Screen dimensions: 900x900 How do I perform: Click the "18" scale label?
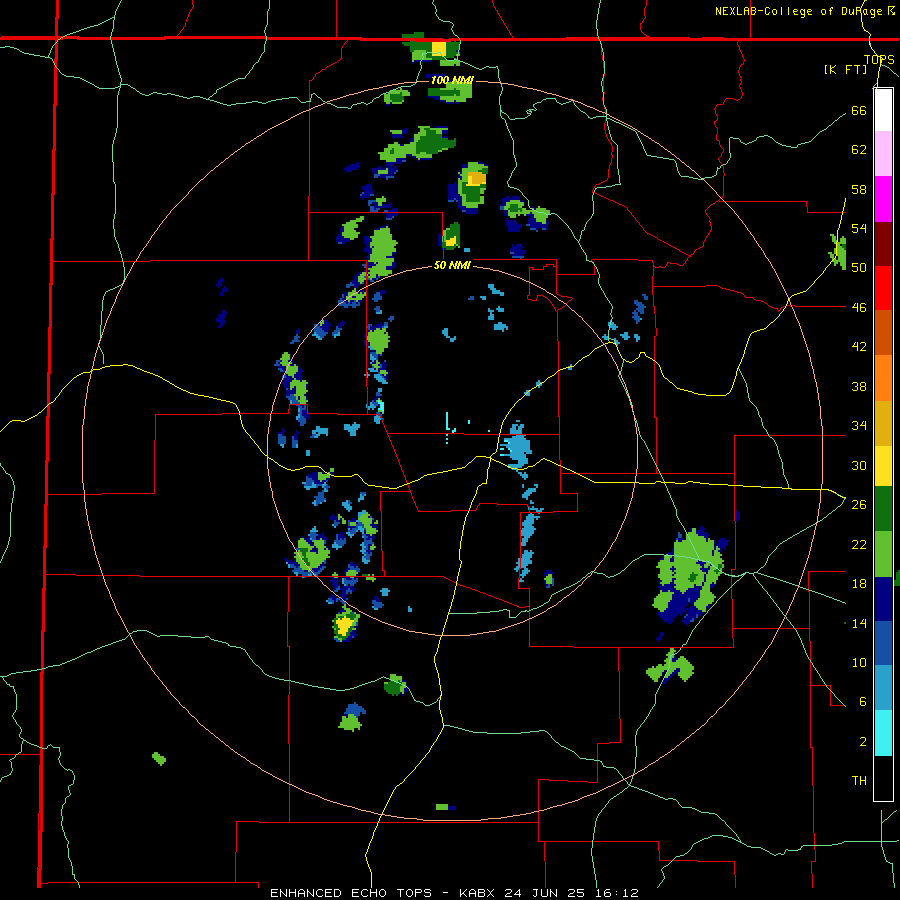click(x=859, y=584)
